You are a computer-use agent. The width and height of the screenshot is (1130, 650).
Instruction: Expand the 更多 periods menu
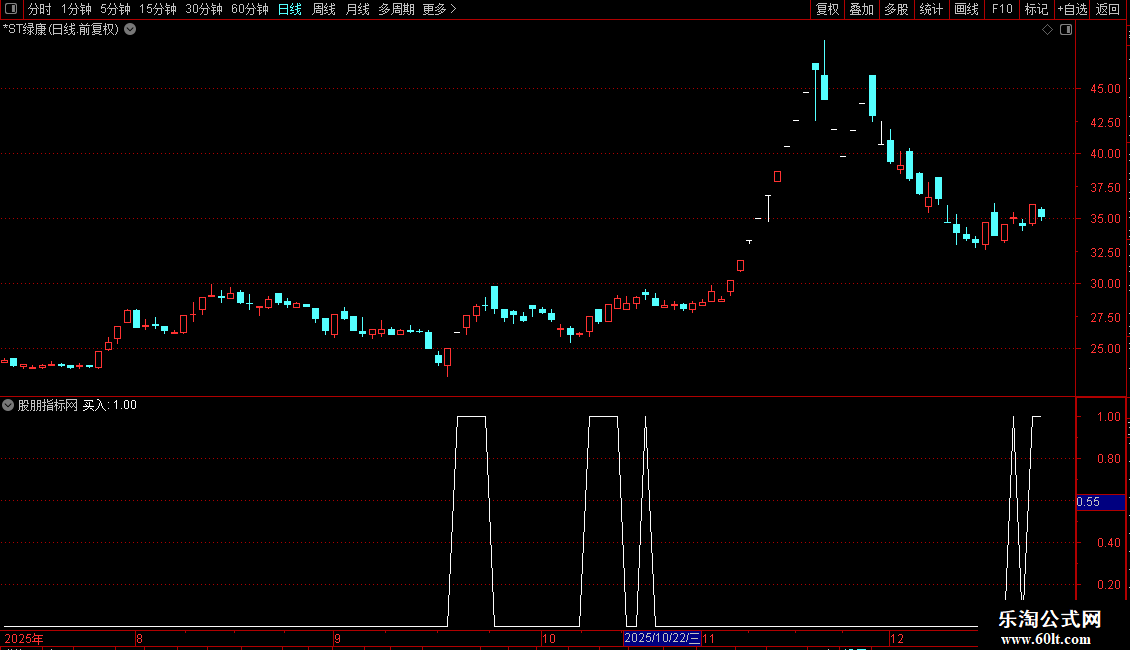coord(439,9)
